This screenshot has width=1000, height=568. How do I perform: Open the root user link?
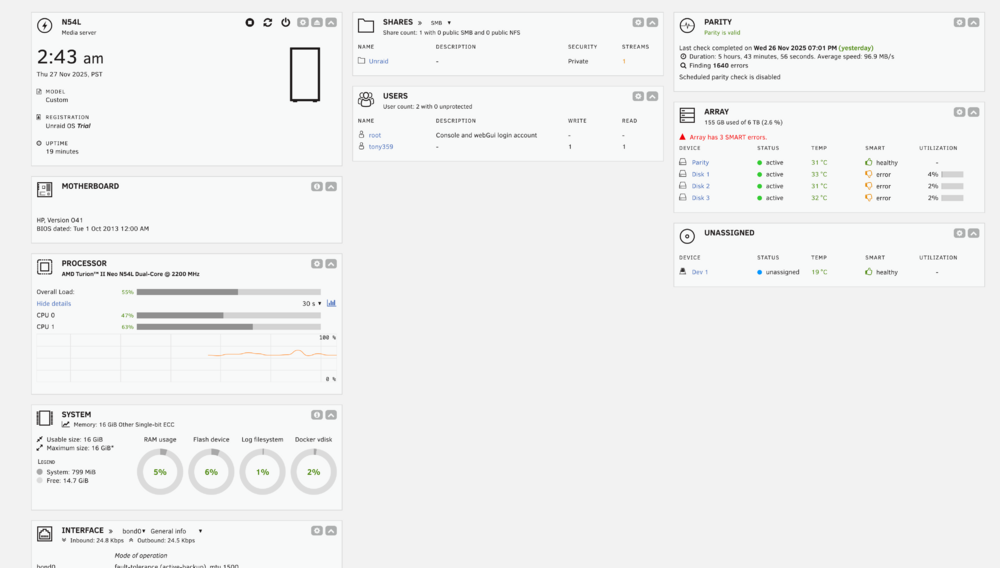pyautogui.click(x=374, y=135)
